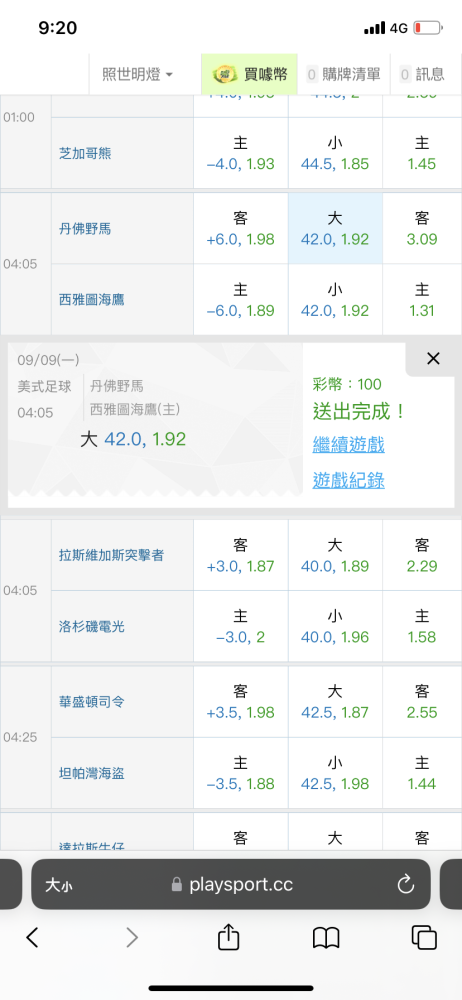462x1000 pixels.
Task: Open the Safari share sheet icon
Action: (228, 936)
